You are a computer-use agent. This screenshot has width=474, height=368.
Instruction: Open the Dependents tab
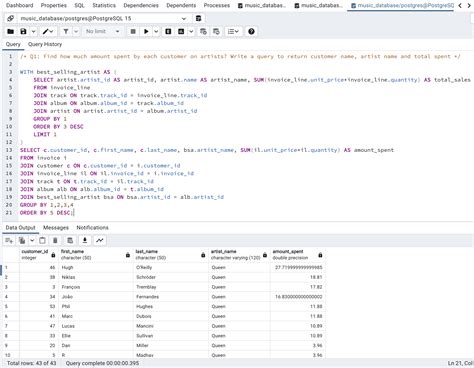pyautogui.click(x=181, y=5)
